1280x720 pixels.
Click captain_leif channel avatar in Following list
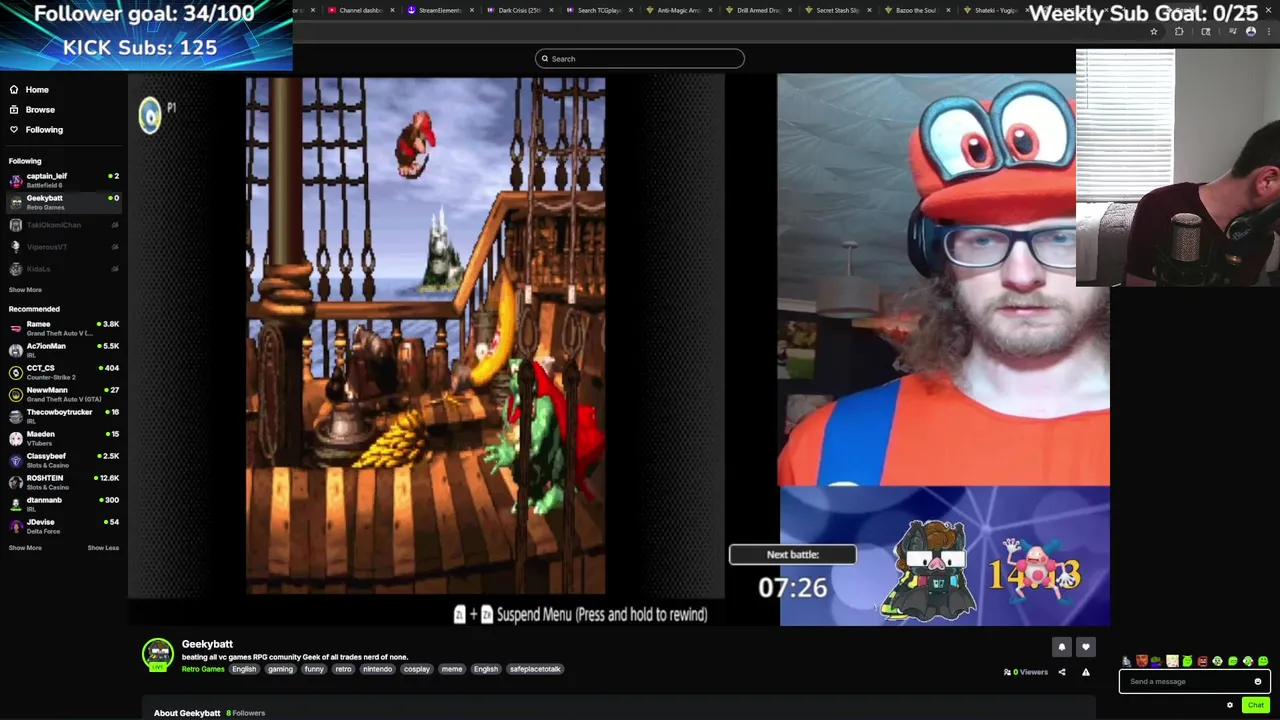click(15, 181)
